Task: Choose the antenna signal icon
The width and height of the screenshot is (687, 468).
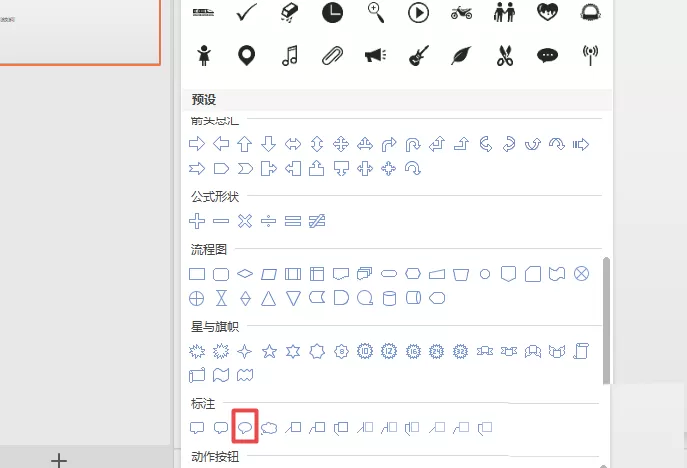Action: point(590,56)
